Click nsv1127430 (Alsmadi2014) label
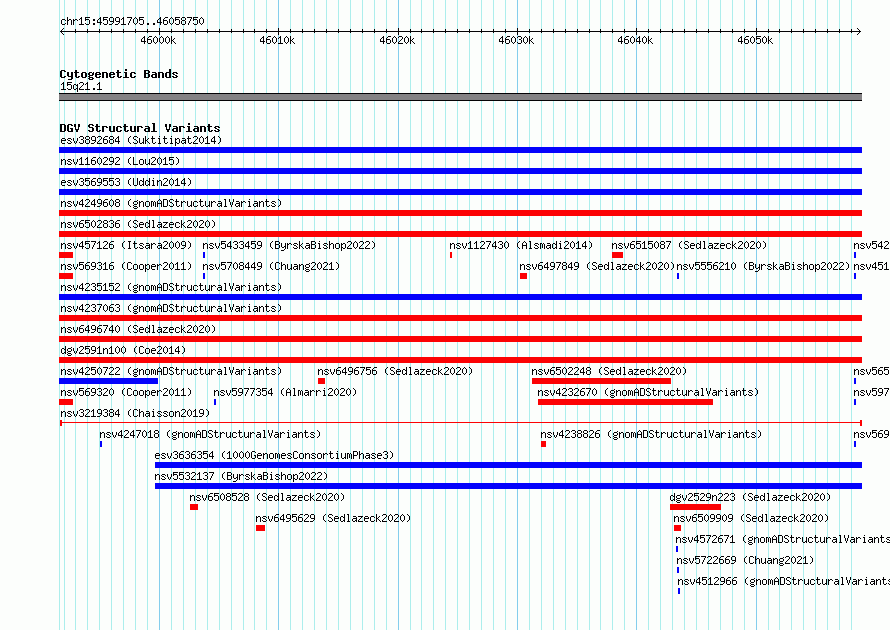The height and width of the screenshot is (630, 890). (520, 245)
